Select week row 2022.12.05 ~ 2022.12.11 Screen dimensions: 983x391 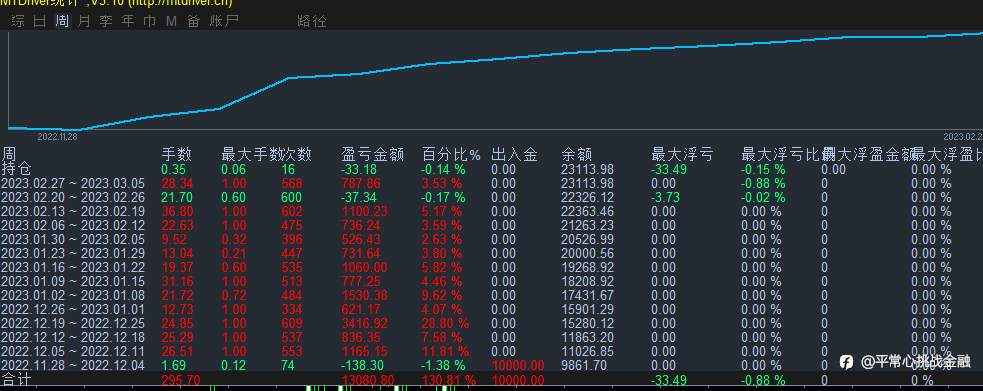pyautogui.click(x=73, y=352)
